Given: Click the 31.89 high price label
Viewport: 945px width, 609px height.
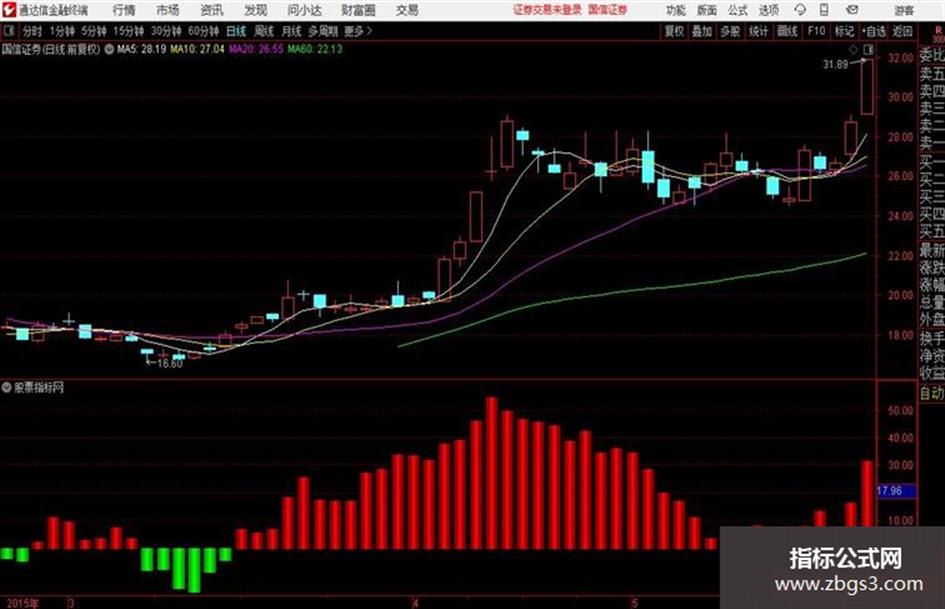Looking at the screenshot, I should coord(835,64).
